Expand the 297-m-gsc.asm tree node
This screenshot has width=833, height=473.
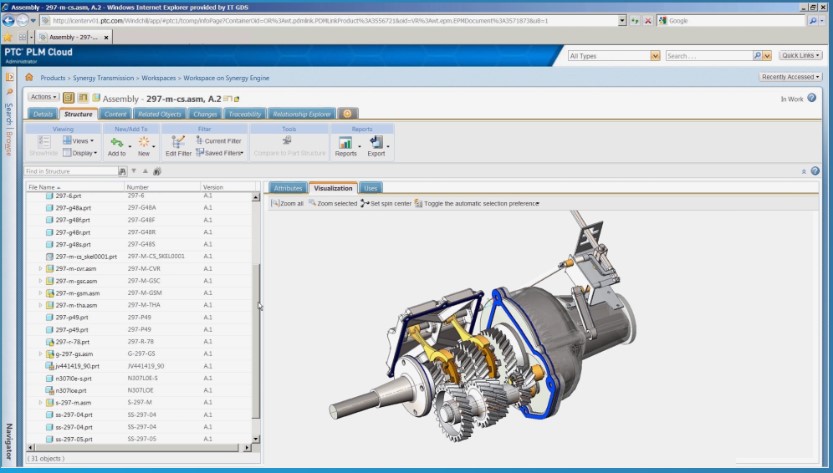point(40,281)
